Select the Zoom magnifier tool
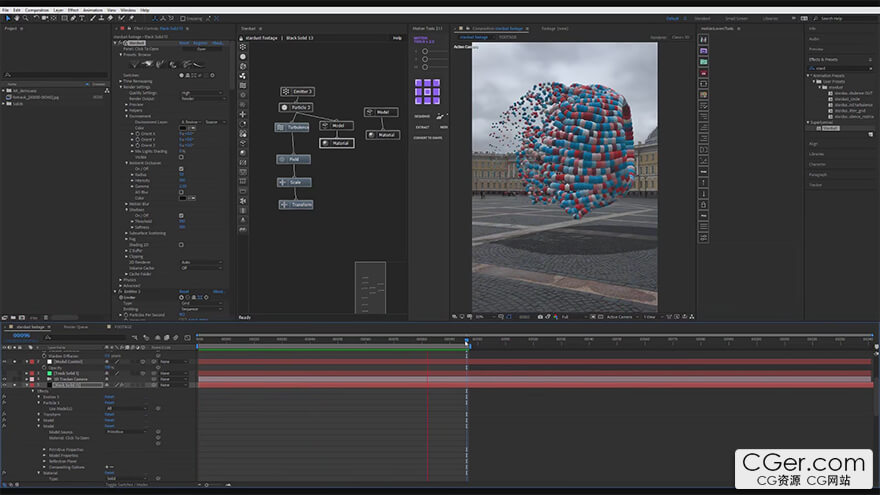The height and width of the screenshot is (495, 880). click(x=26, y=17)
